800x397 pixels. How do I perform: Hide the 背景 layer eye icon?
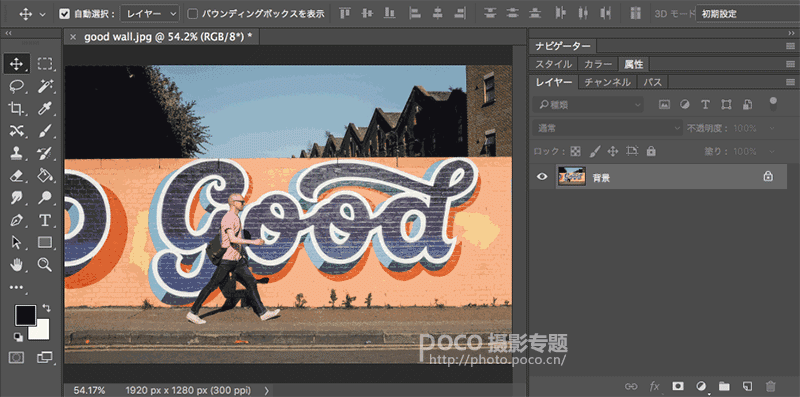pyautogui.click(x=542, y=177)
